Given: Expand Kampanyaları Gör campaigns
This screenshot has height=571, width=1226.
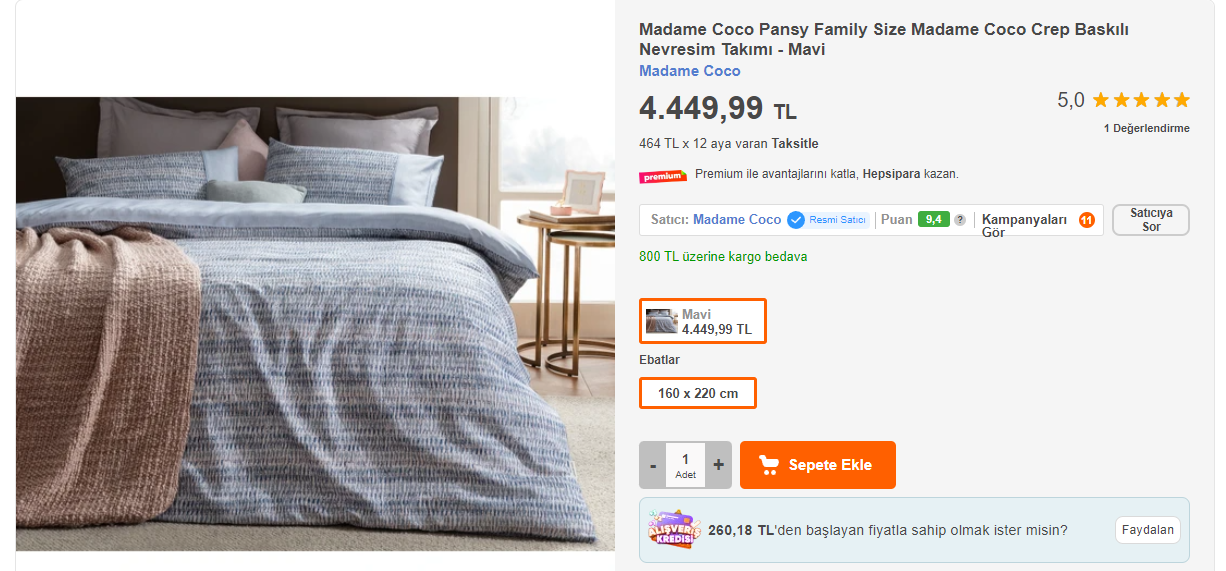Looking at the screenshot, I should 1024,225.
